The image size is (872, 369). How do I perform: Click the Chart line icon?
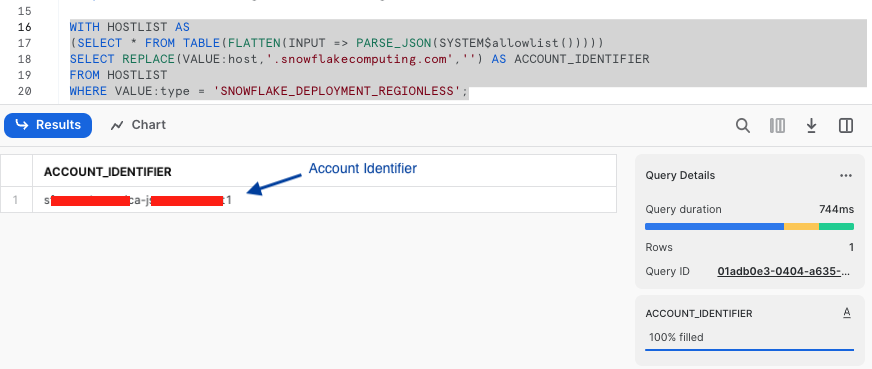(117, 126)
